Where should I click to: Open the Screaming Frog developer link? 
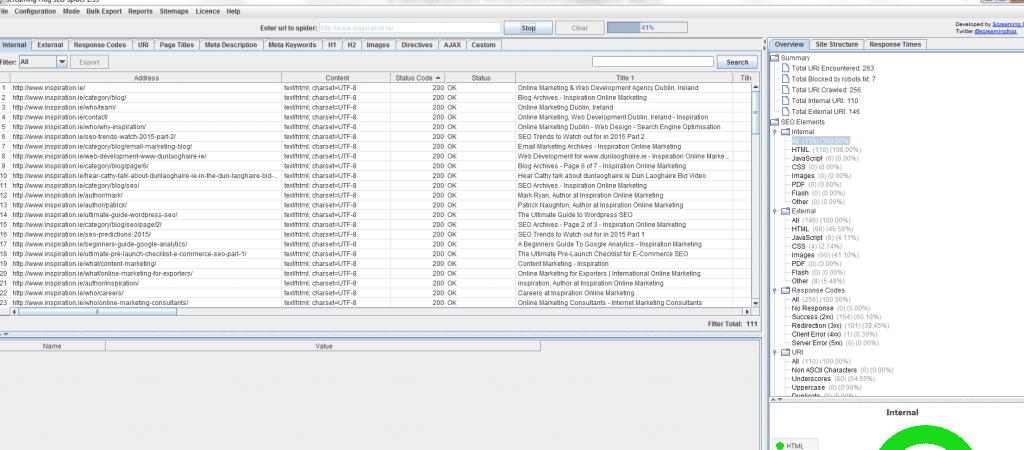pyautogui.click(x=1008, y=24)
